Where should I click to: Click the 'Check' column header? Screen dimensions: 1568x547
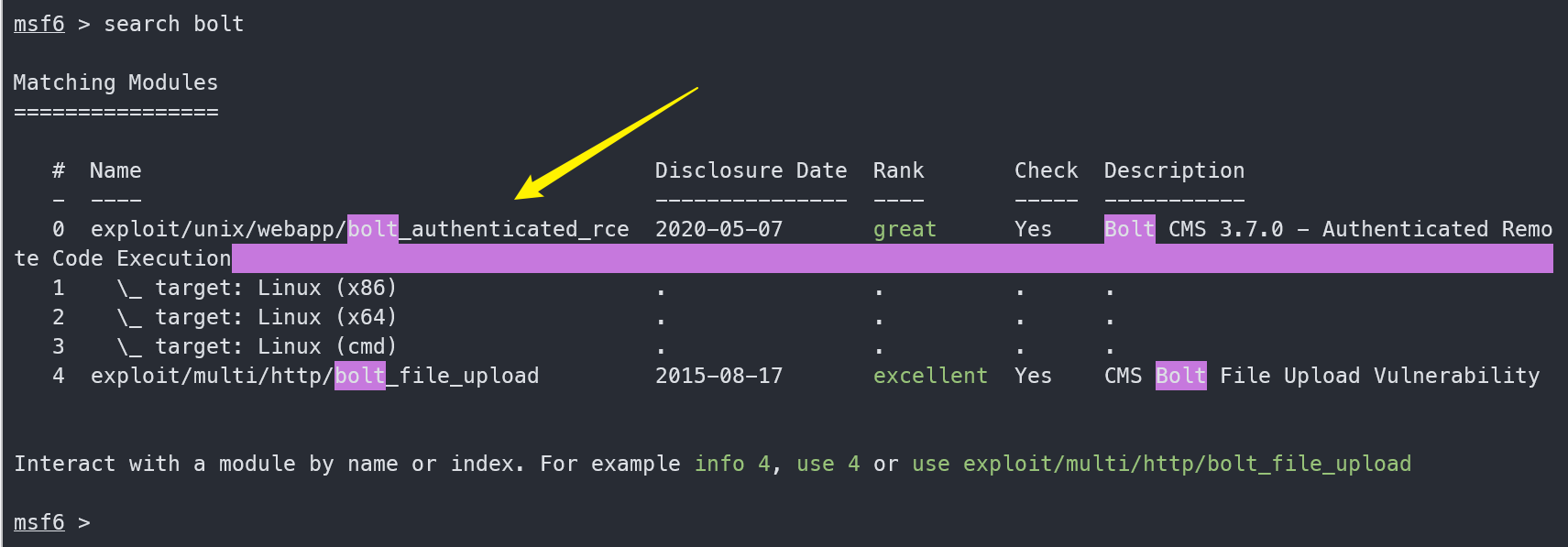[x=1046, y=170]
